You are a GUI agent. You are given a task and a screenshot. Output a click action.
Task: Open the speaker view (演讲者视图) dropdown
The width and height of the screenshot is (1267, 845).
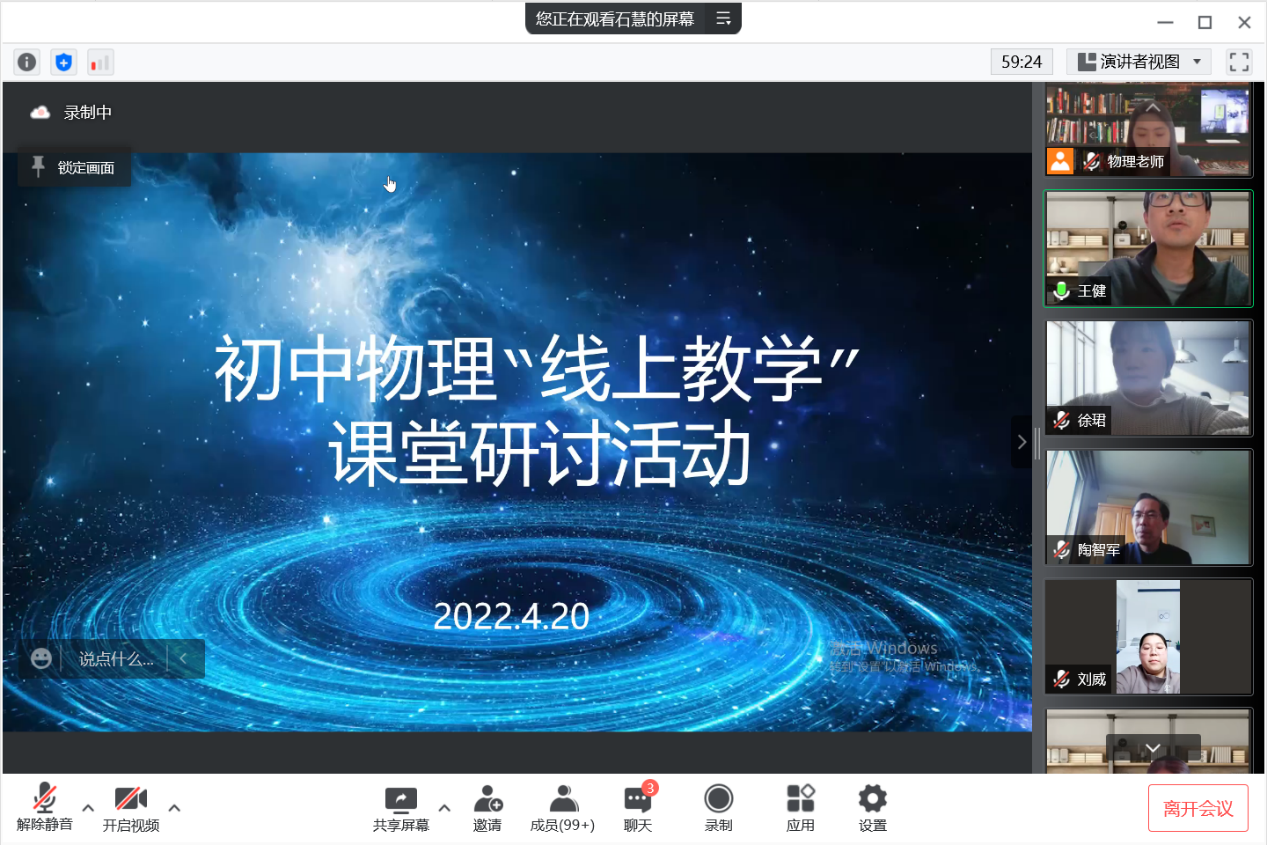pyautogui.click(x=1139, y=62)
